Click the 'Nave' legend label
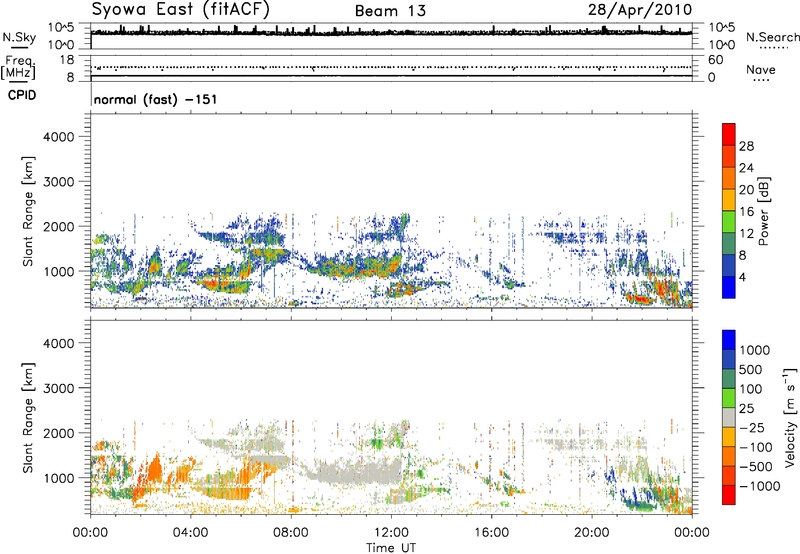 [761, 69]
